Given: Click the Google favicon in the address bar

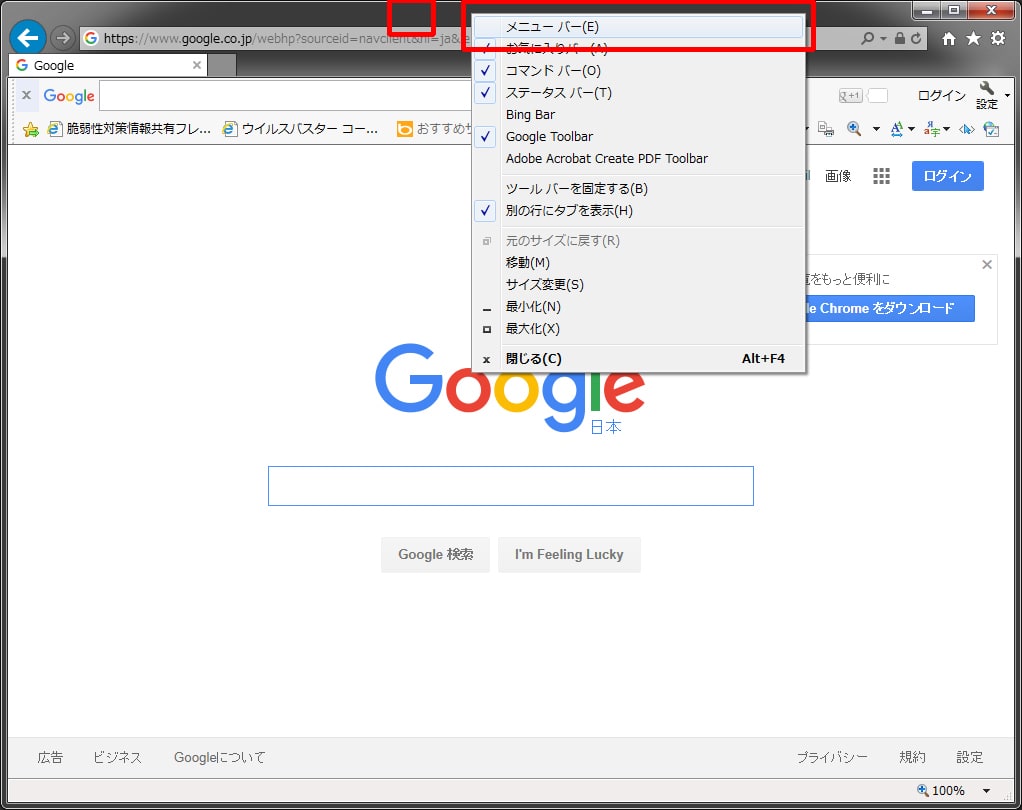Looking at the screenshot, I should 91,38.
